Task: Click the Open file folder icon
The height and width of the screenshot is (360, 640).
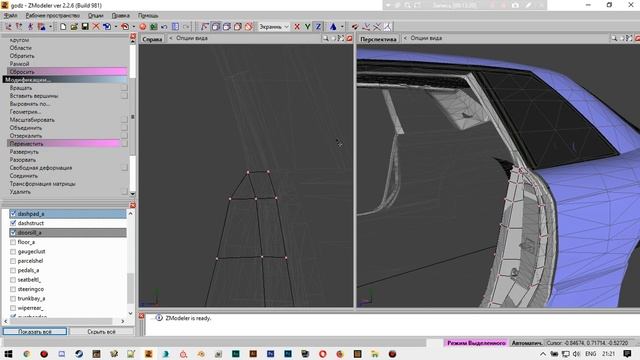Action: click(x=74, y=27)
